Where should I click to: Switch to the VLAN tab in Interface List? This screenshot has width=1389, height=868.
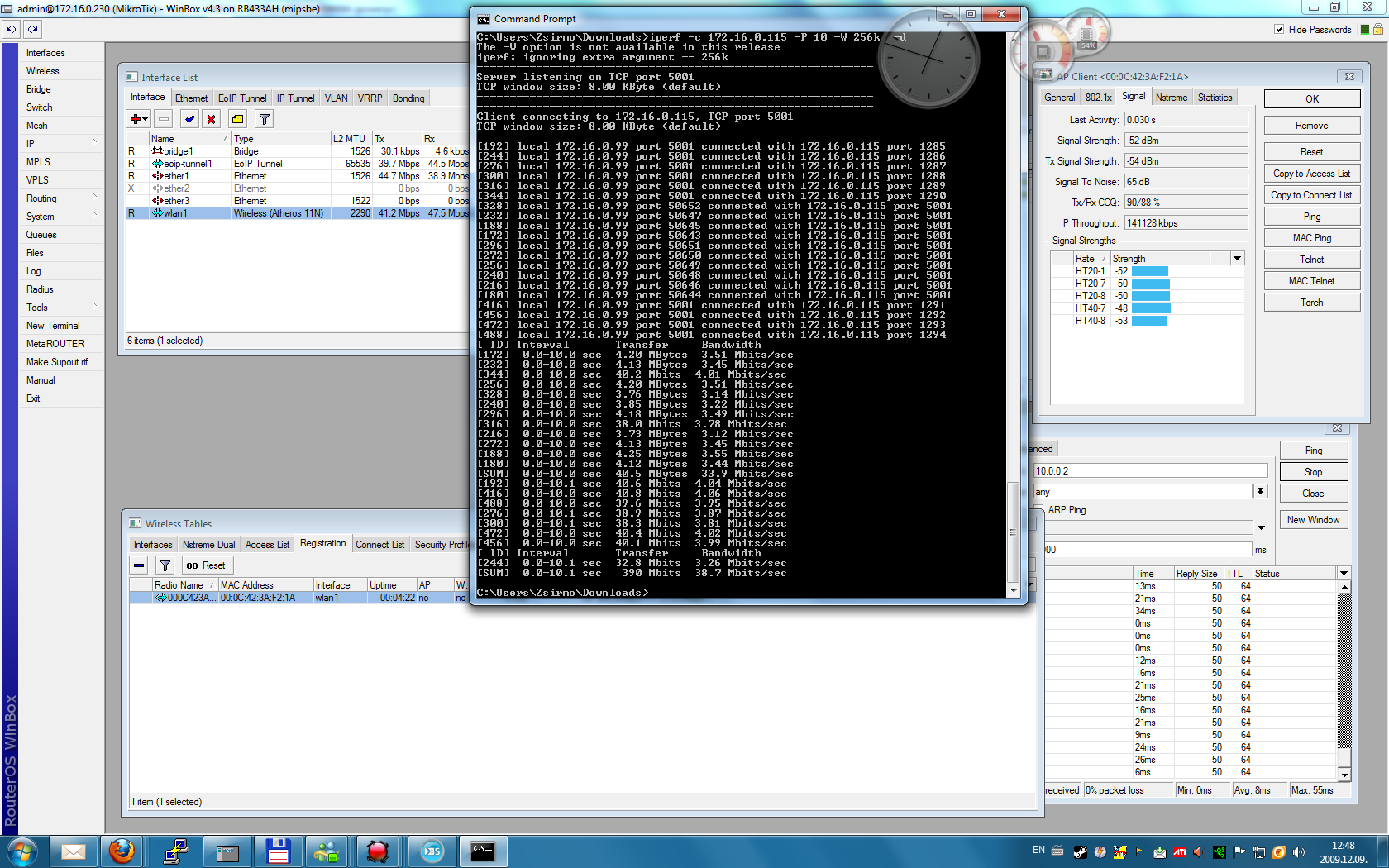[336, 98]
